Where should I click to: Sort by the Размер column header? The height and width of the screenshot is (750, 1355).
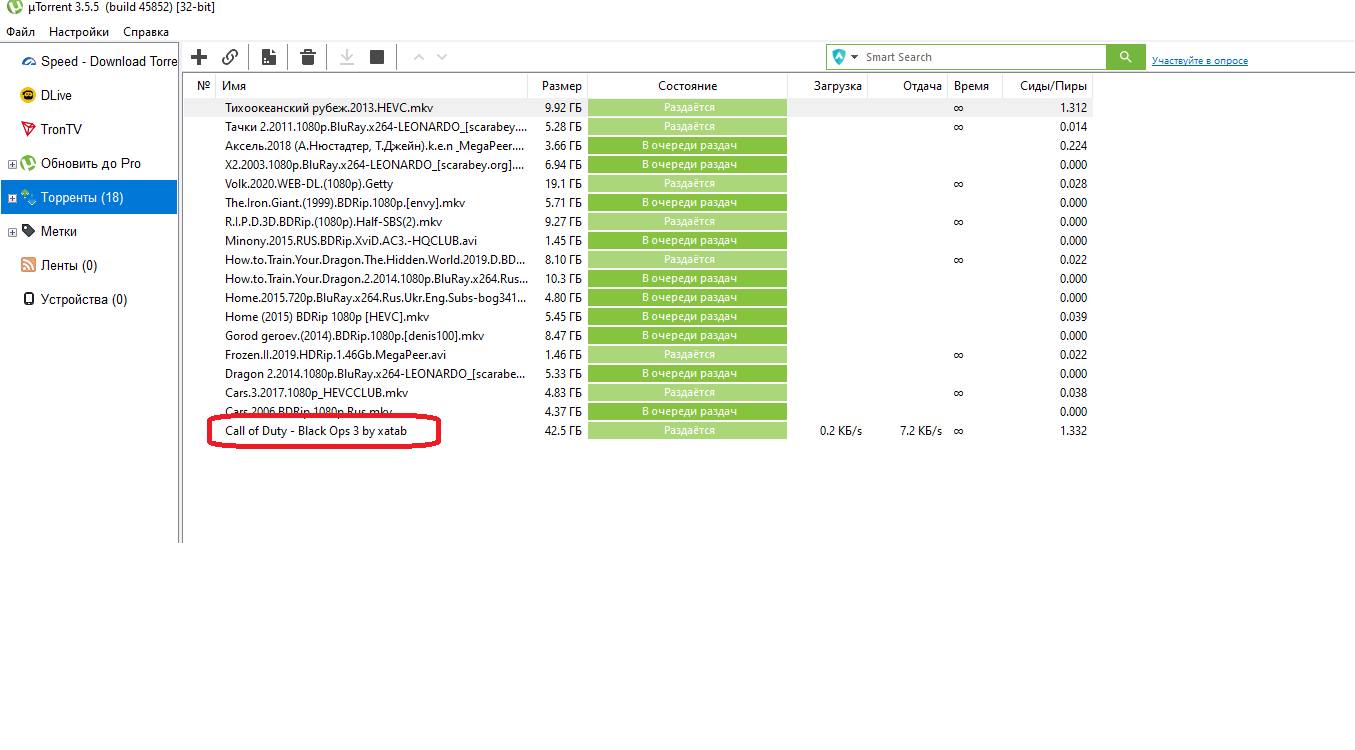tap(560, 86)
